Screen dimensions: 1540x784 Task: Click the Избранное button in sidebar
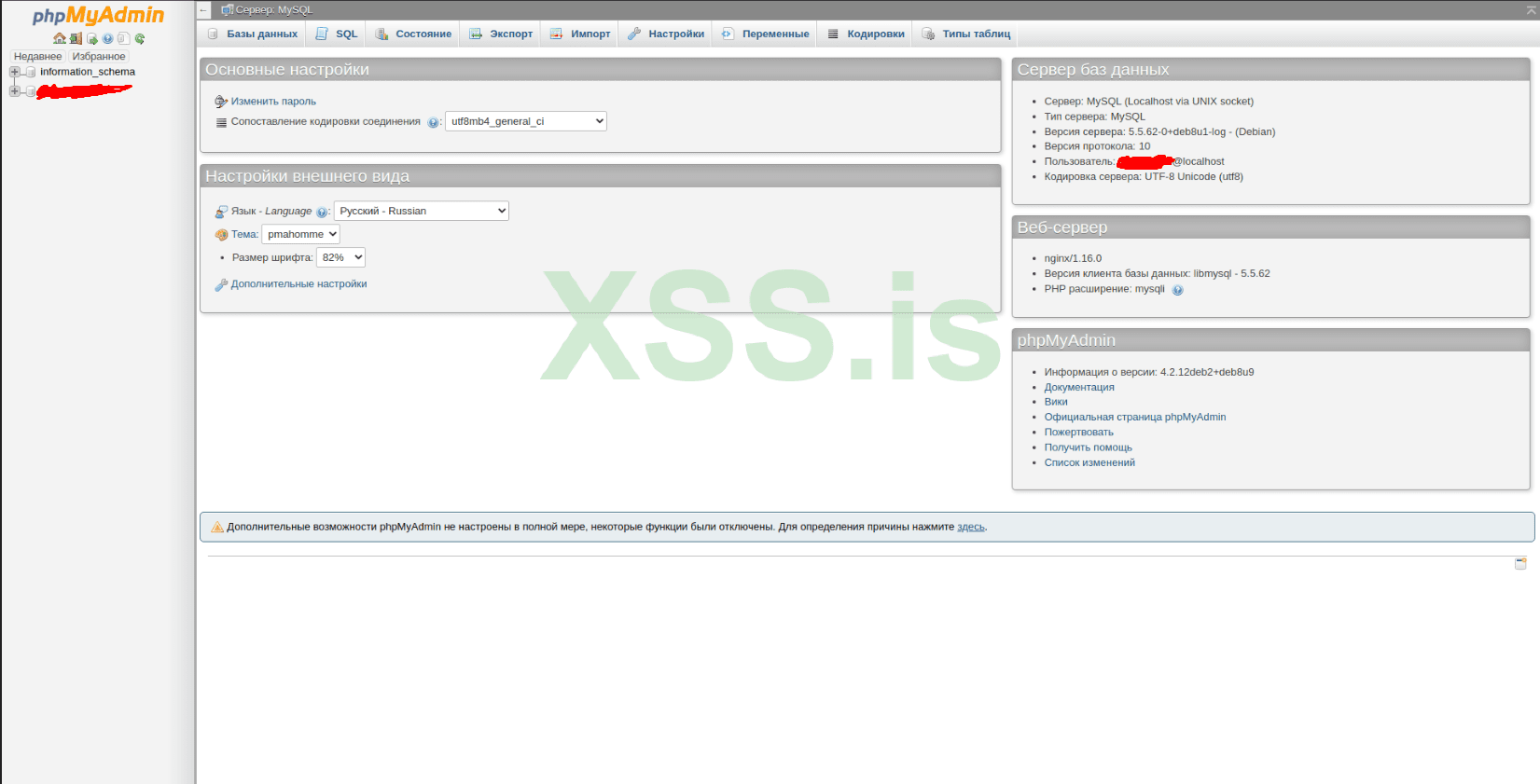99,57
